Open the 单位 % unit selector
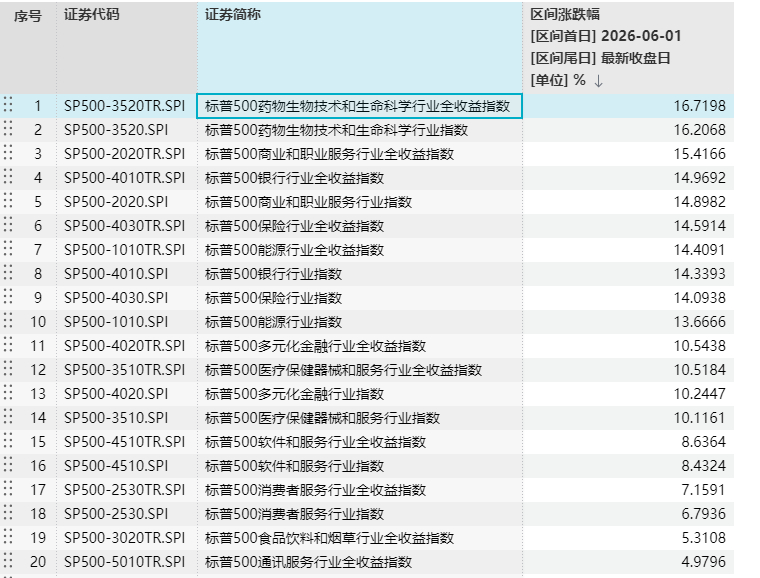760x578 pixels. pos(558,80)
